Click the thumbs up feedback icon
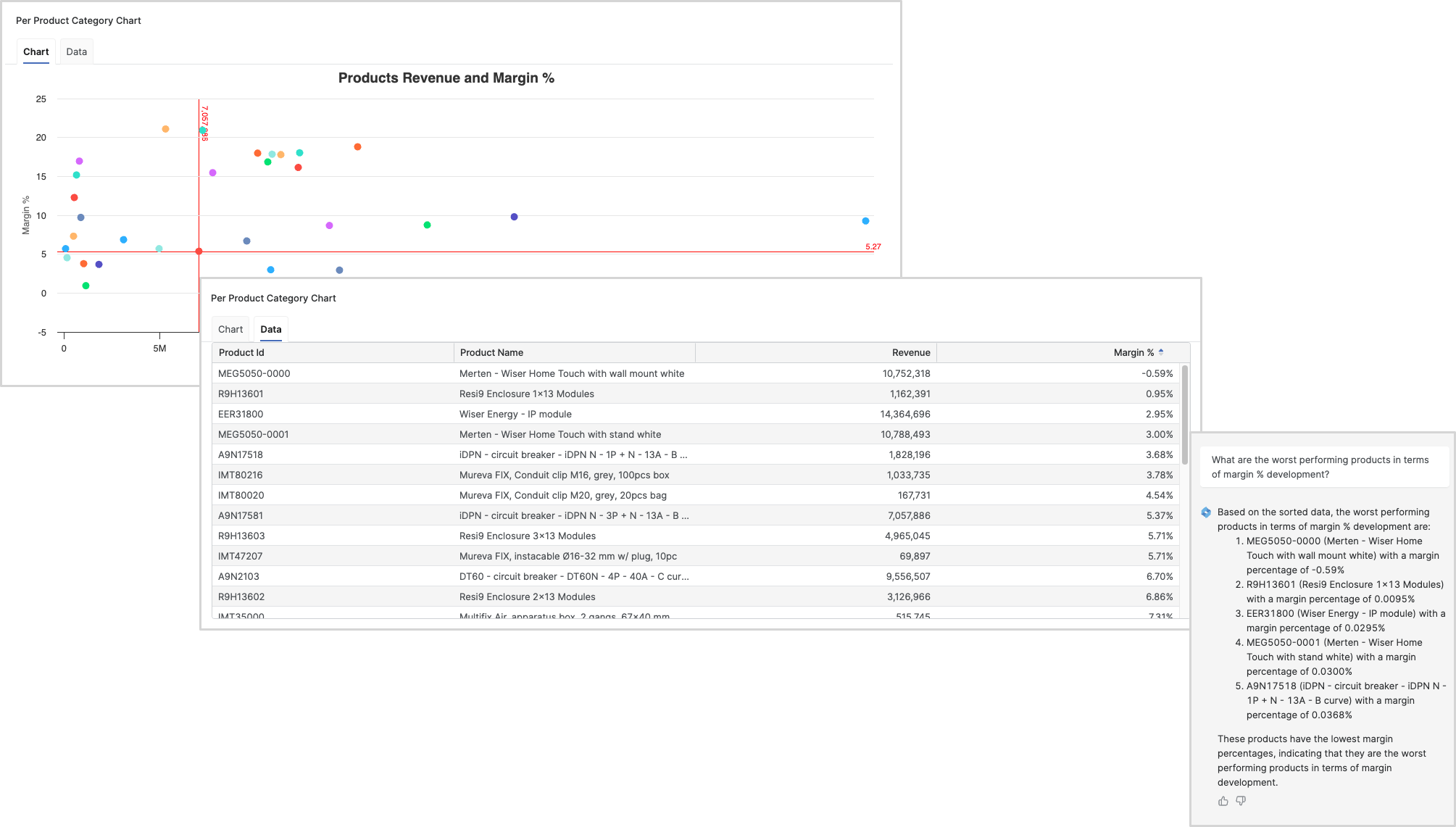This screenshot has height=827, width=1456. pyautogui.click(x=1223, y=801)
